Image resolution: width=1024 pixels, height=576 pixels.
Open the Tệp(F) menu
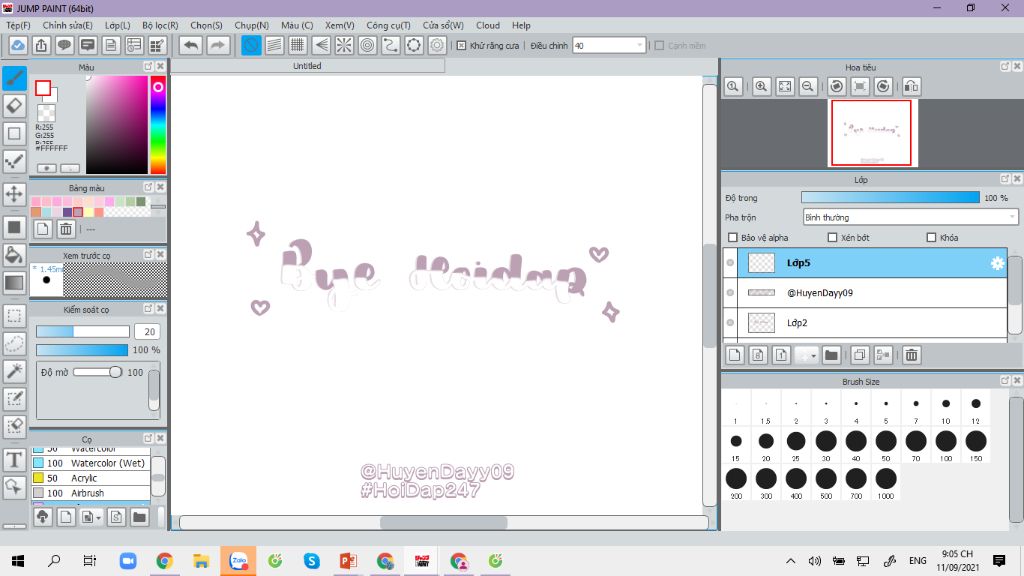point(18,25)
